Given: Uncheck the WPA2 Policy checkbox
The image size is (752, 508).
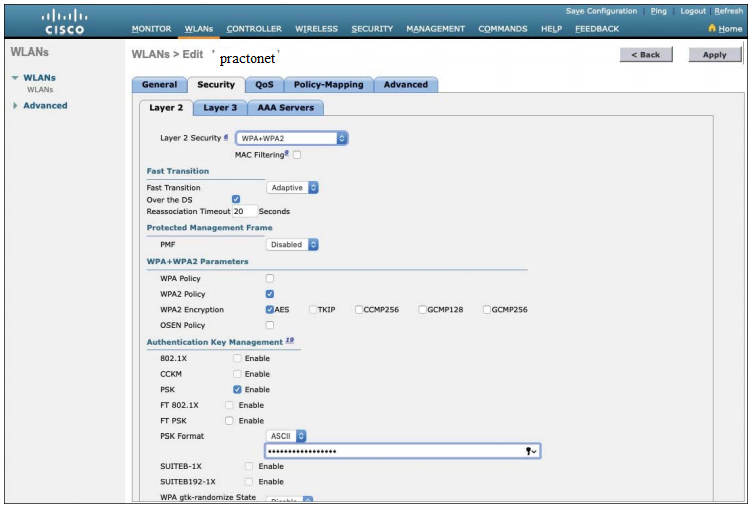Looking at the screenshot, I should [x=270, y=294].
